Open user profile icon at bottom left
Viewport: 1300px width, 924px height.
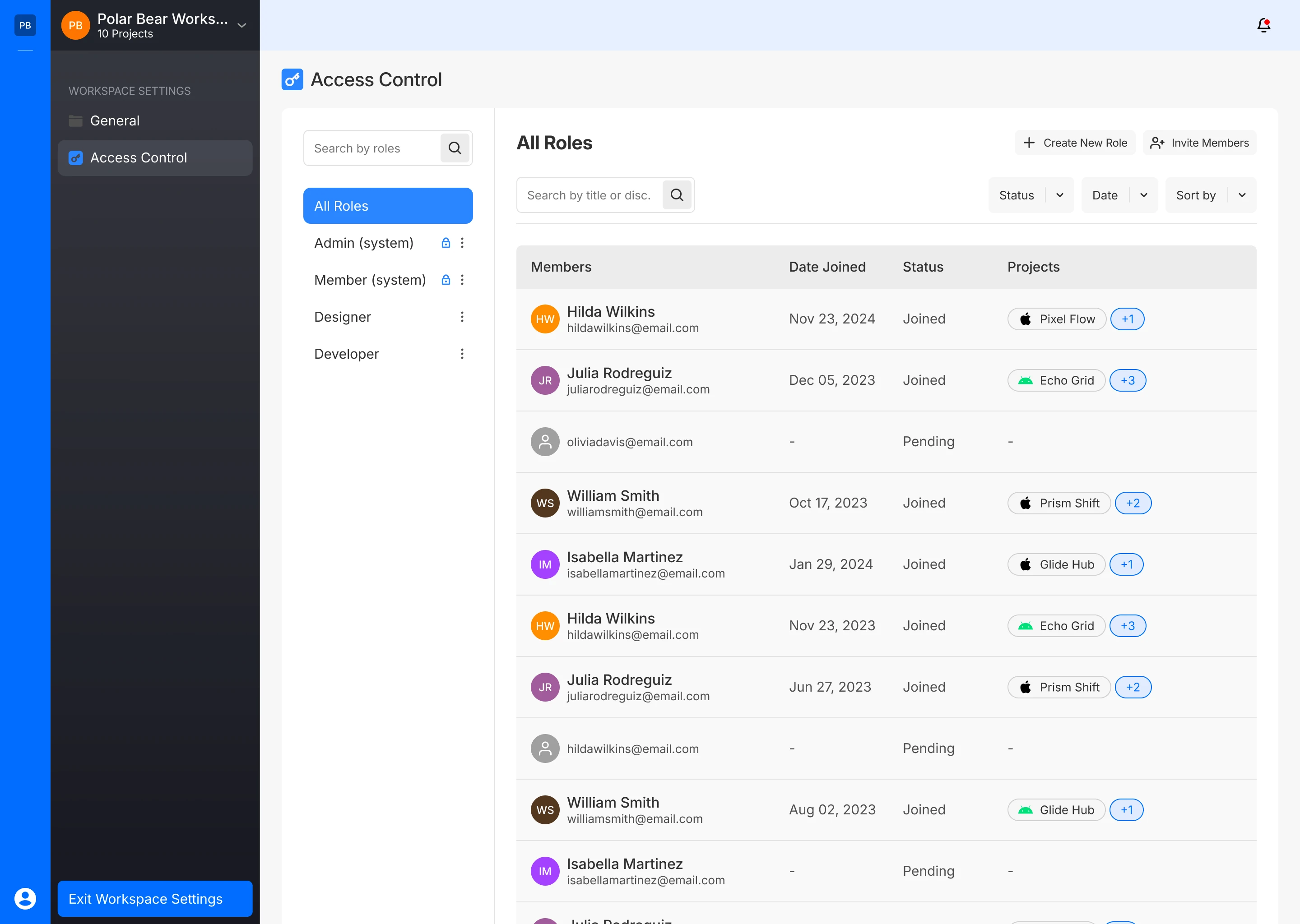pos(25,898)
